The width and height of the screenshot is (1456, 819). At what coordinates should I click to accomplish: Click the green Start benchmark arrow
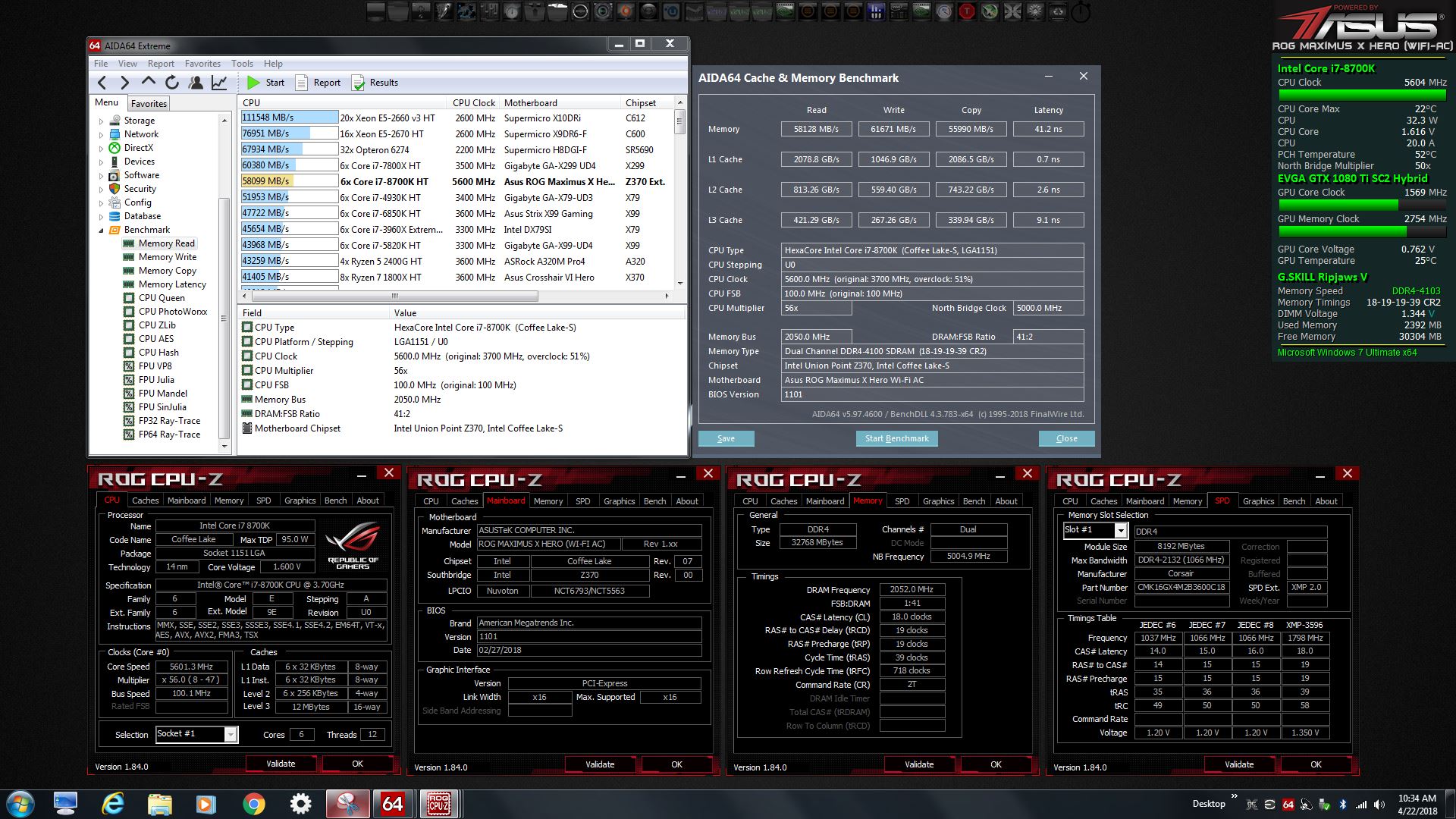[x=254, y=83]
